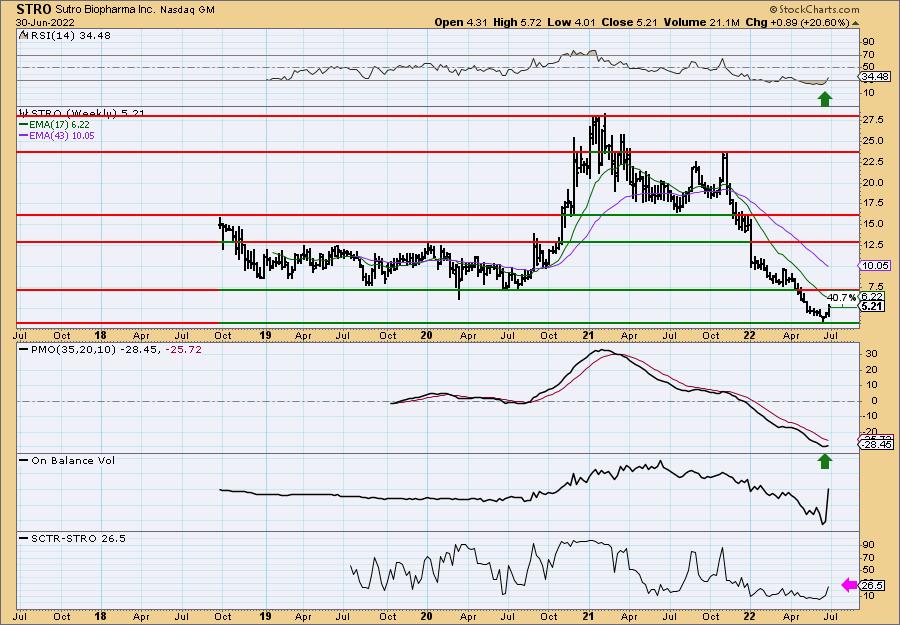
Task: Click the High 5.72 value
Action: tap(517, 22)
